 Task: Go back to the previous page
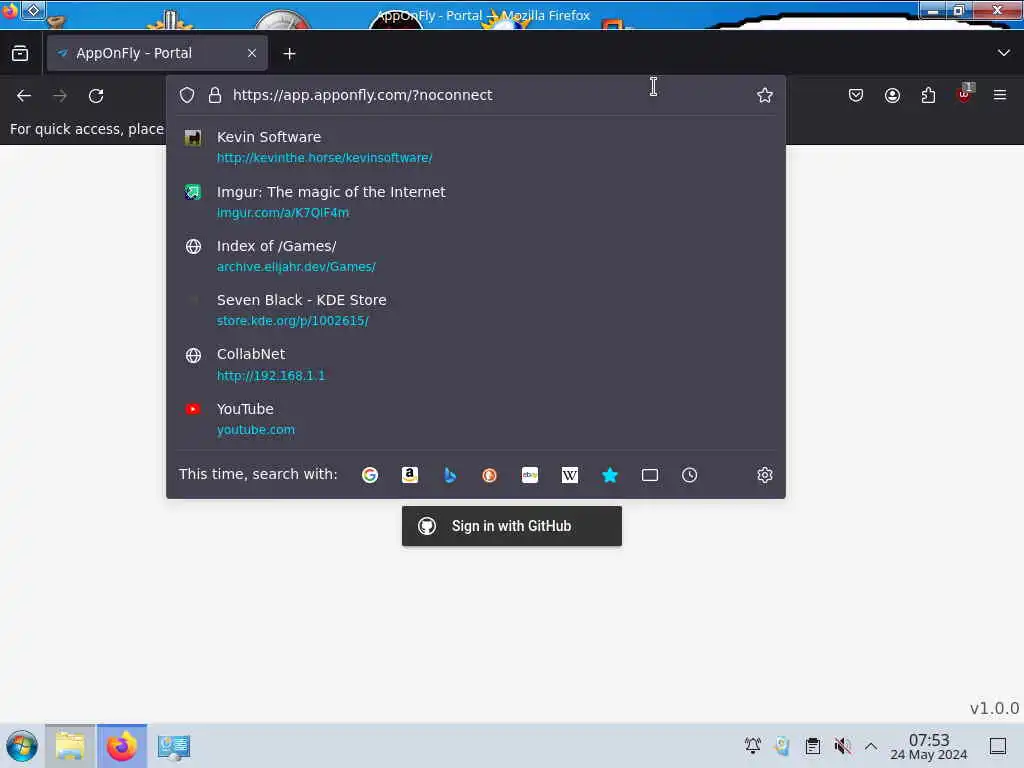24,96
